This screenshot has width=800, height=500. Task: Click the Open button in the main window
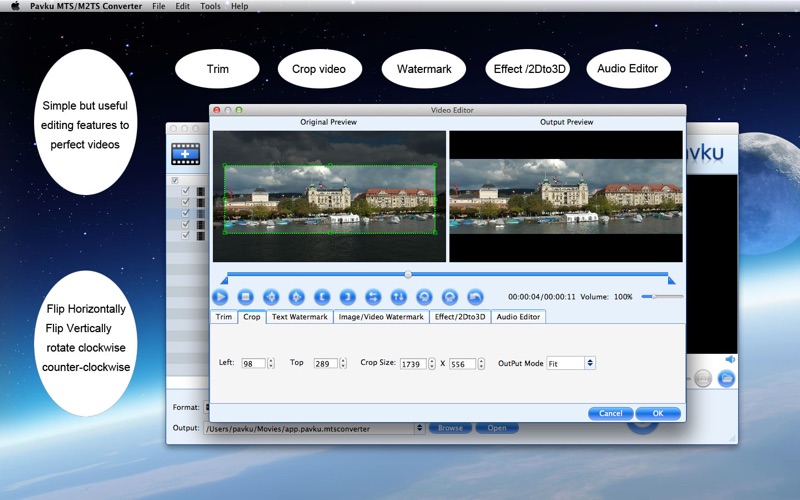click(496, 428)
